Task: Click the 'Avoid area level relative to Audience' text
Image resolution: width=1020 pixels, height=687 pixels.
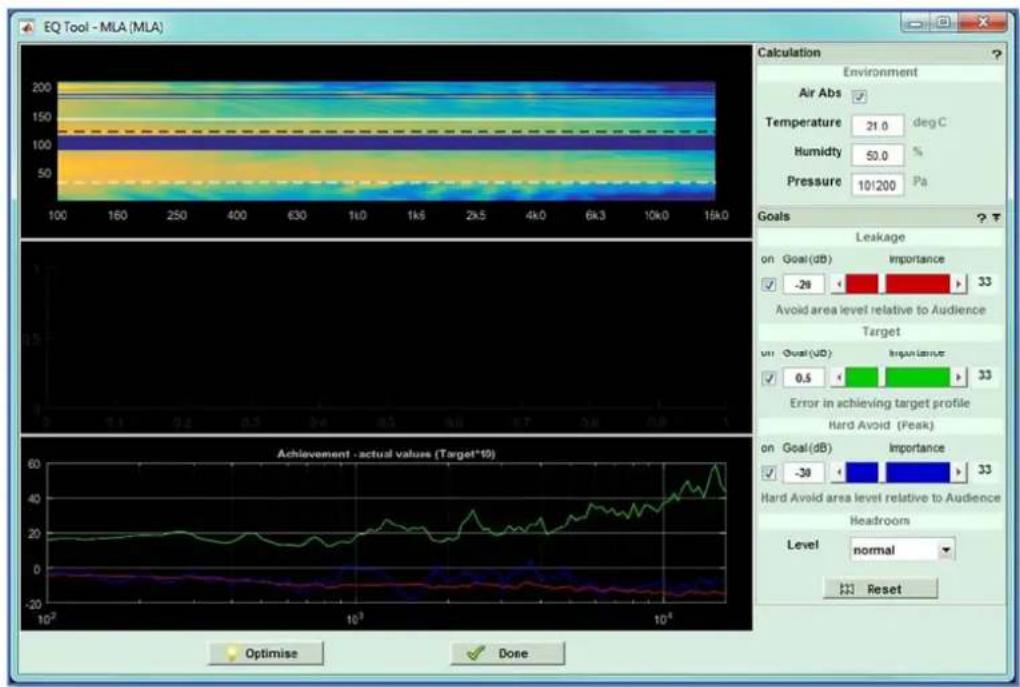Action: click(x=880, y=310)
